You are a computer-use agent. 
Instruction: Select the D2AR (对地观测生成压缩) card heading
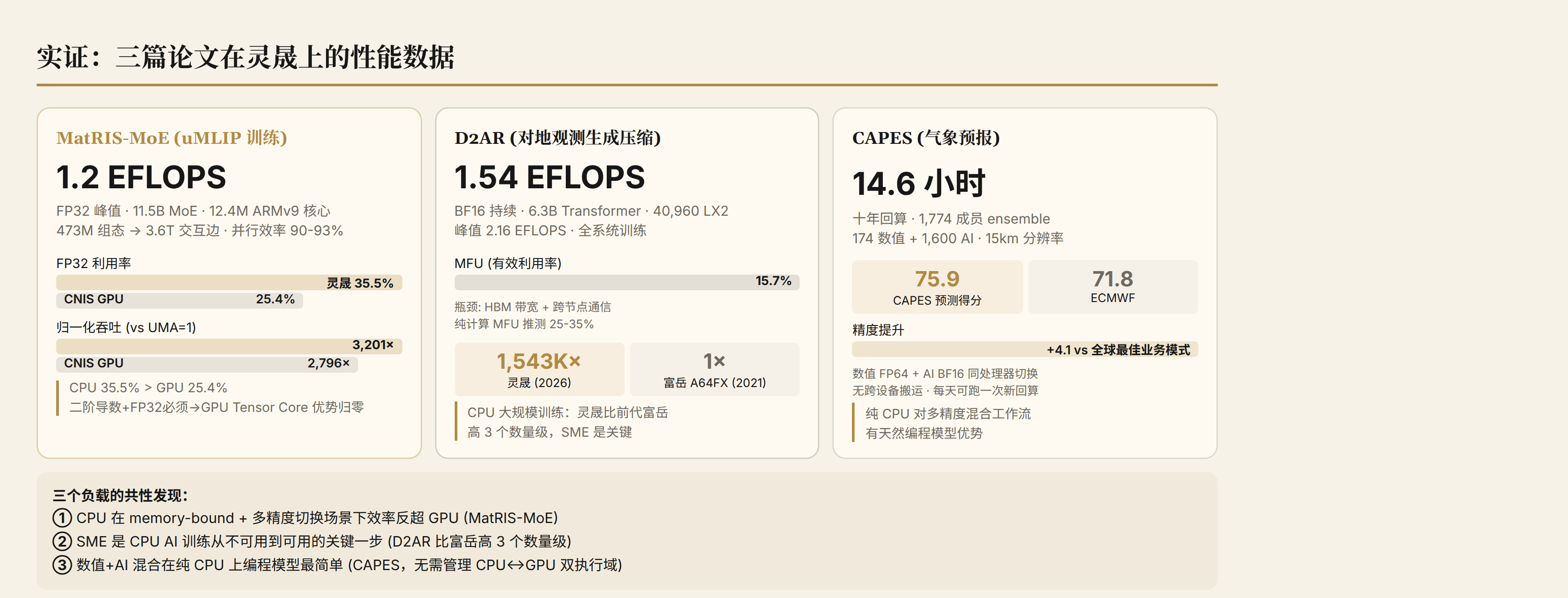pos(558,138)
